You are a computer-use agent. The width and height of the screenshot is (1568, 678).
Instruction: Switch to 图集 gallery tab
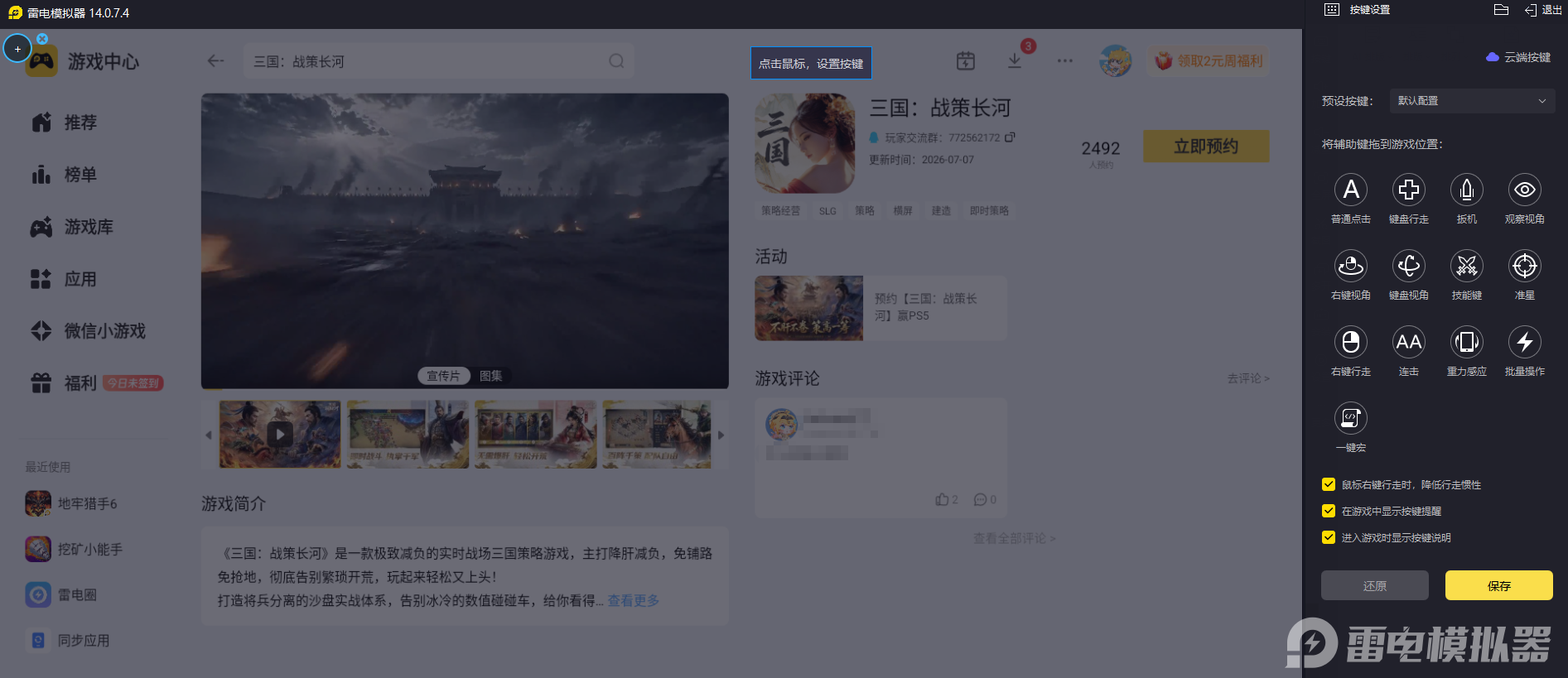491,376
